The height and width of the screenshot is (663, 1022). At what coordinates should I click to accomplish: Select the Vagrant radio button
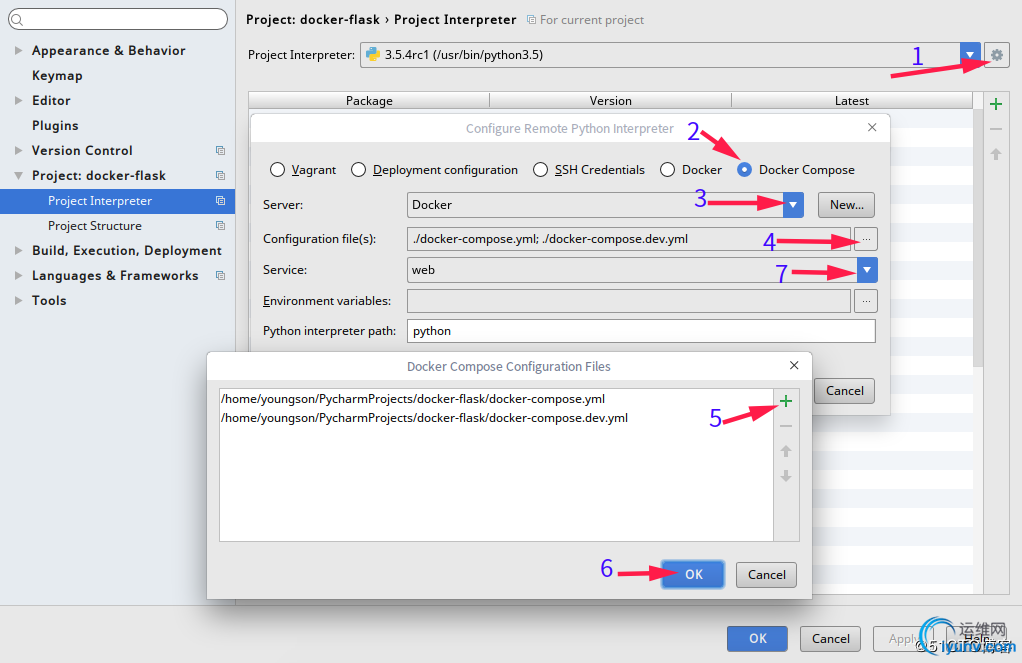277,169
